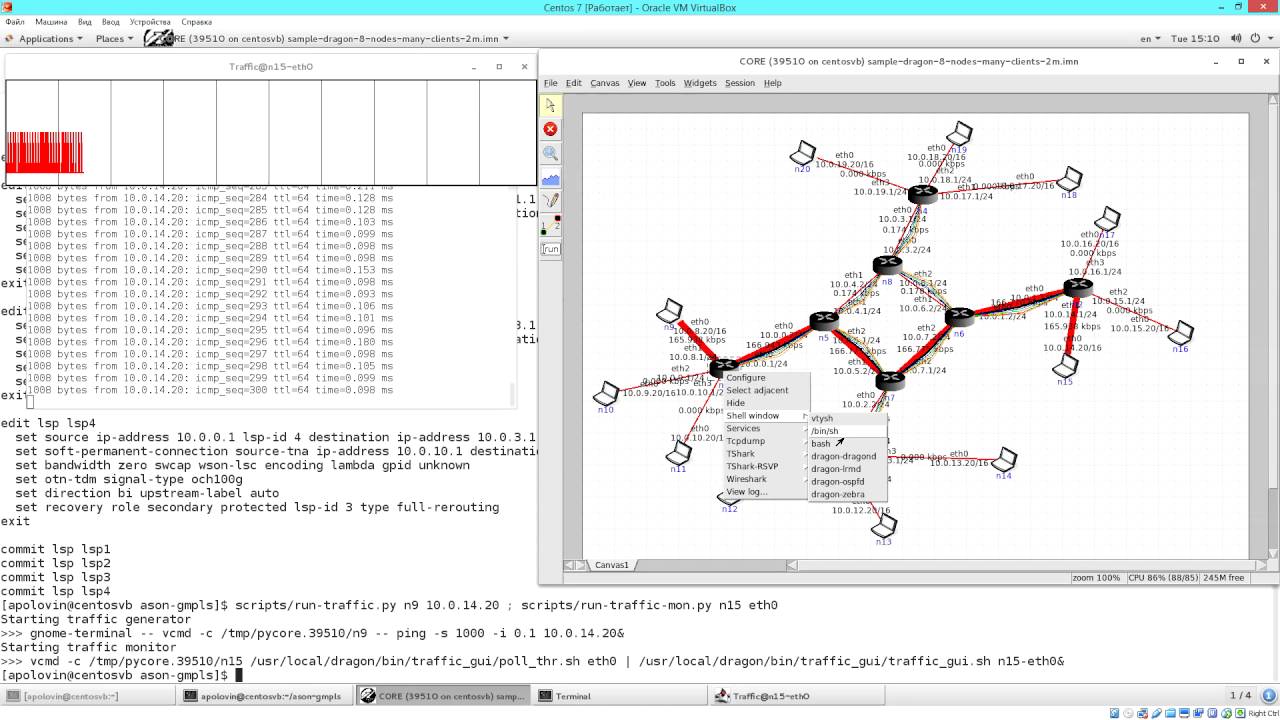Choose Select adjacent in context menu
This screenshot has height=720, width=1280.
(x=766, y=390)
